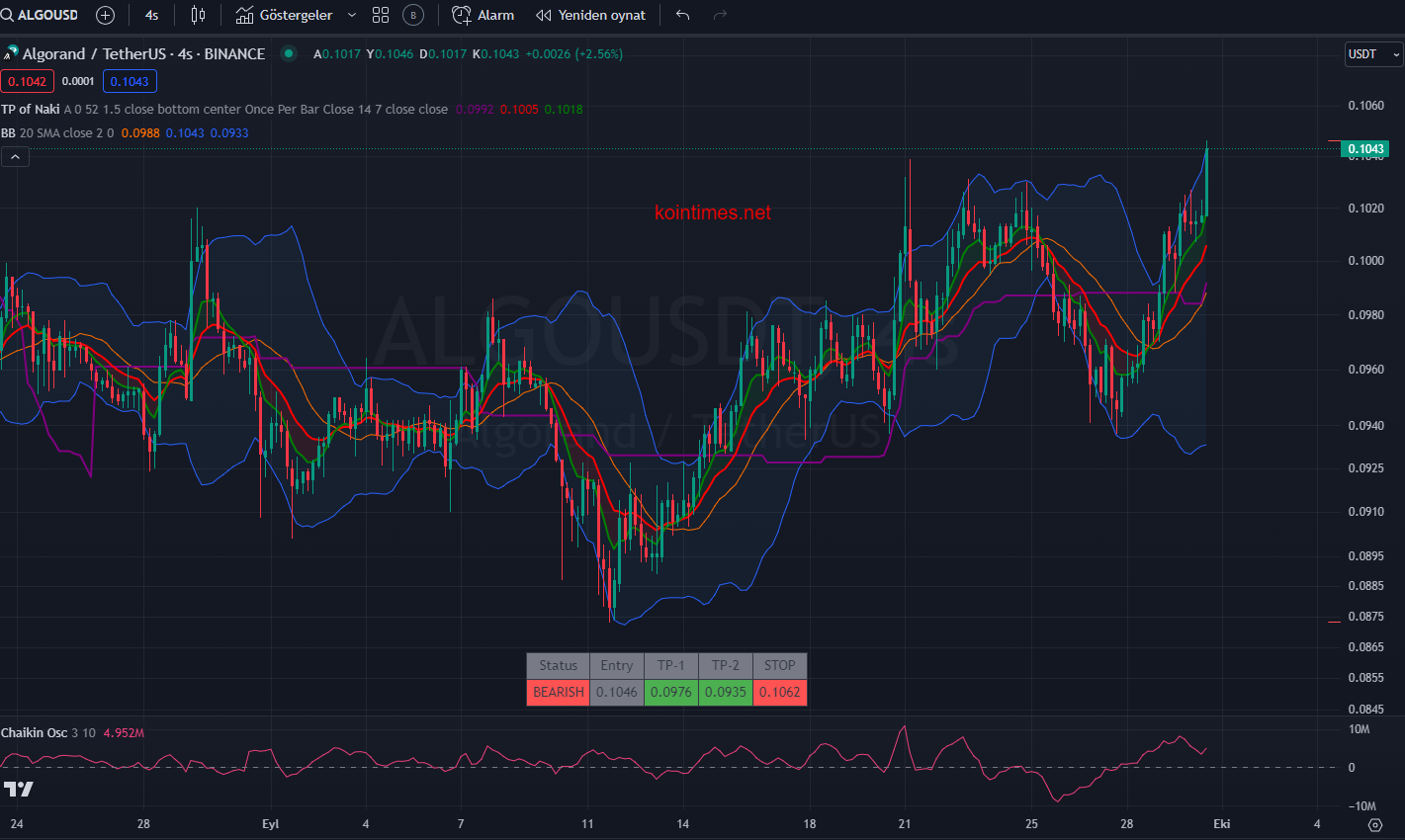The image size is (1405, 840).
Task: Click the TradingView logo
Action: (x=18, y=789)
